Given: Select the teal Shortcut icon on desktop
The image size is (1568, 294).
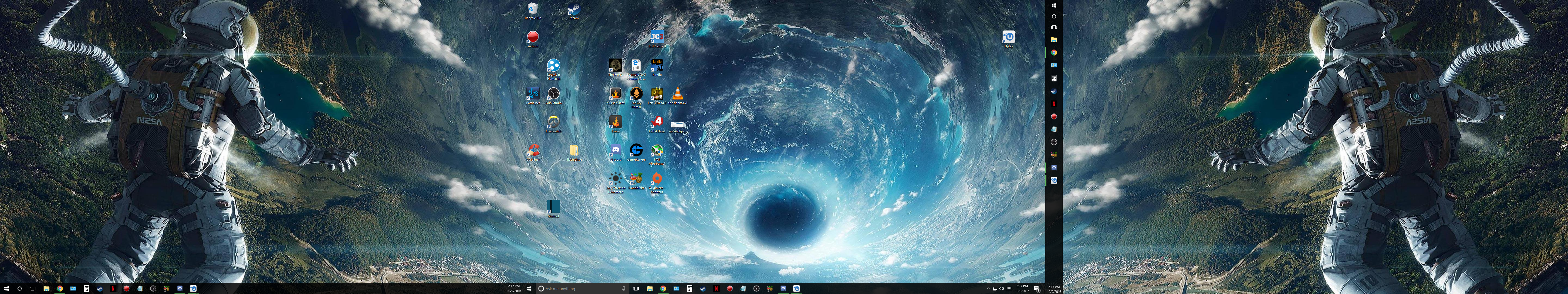Looking at the screenshot, I should click(553, 208).
